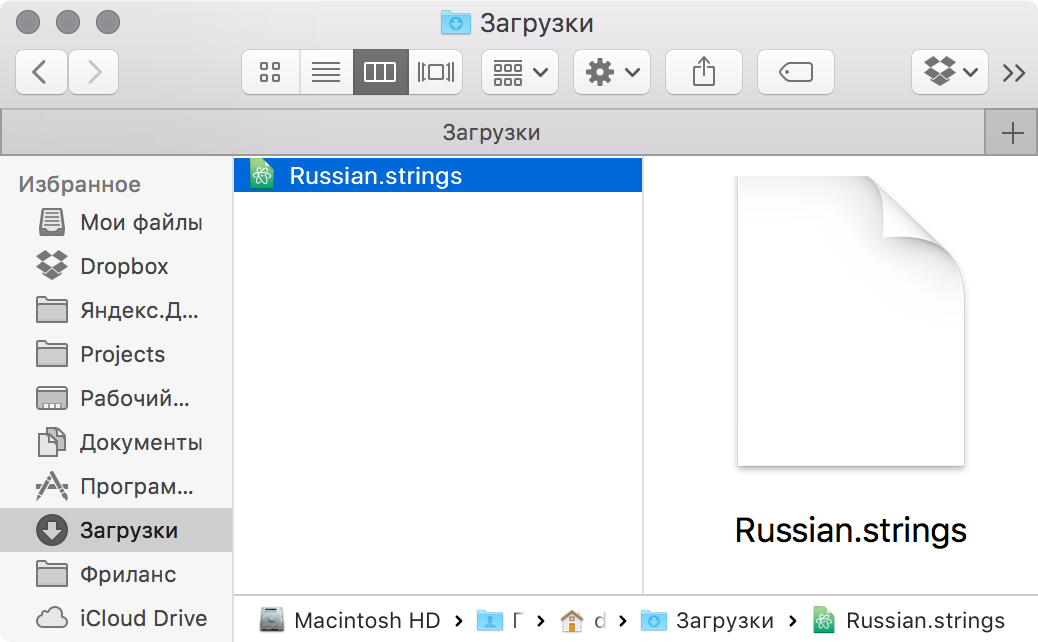Switch to Cover Flow view

pyautogui.click(x=435, y=72)
